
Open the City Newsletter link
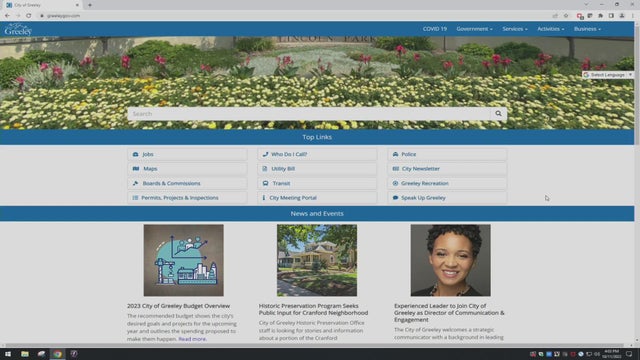(447, 169)
